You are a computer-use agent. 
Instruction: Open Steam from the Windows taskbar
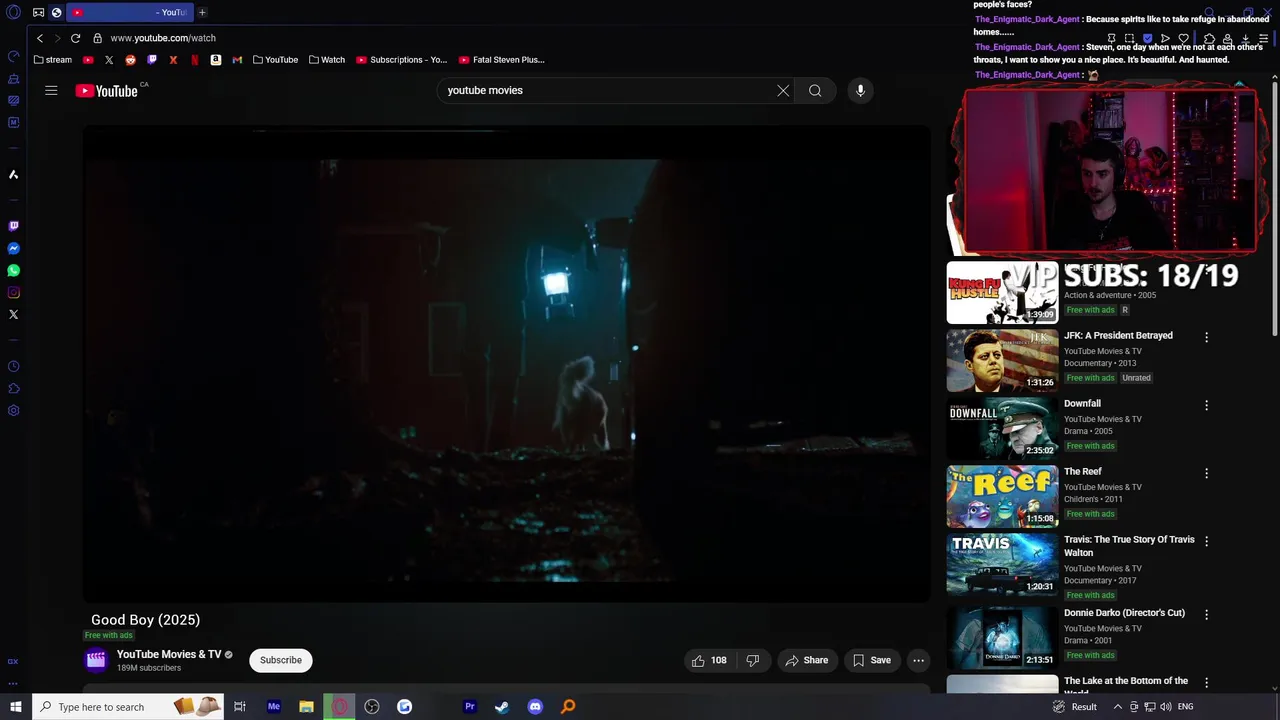click(502, 707)
